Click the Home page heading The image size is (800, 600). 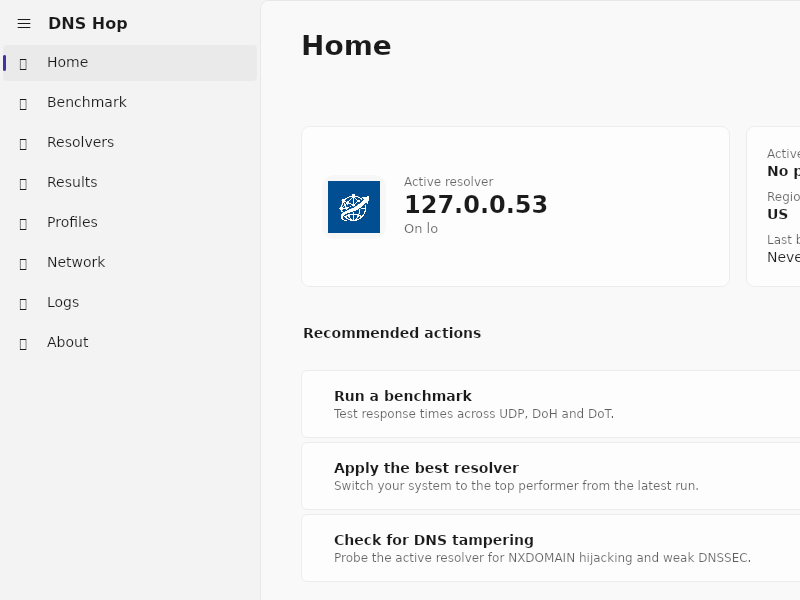point(346,45)
